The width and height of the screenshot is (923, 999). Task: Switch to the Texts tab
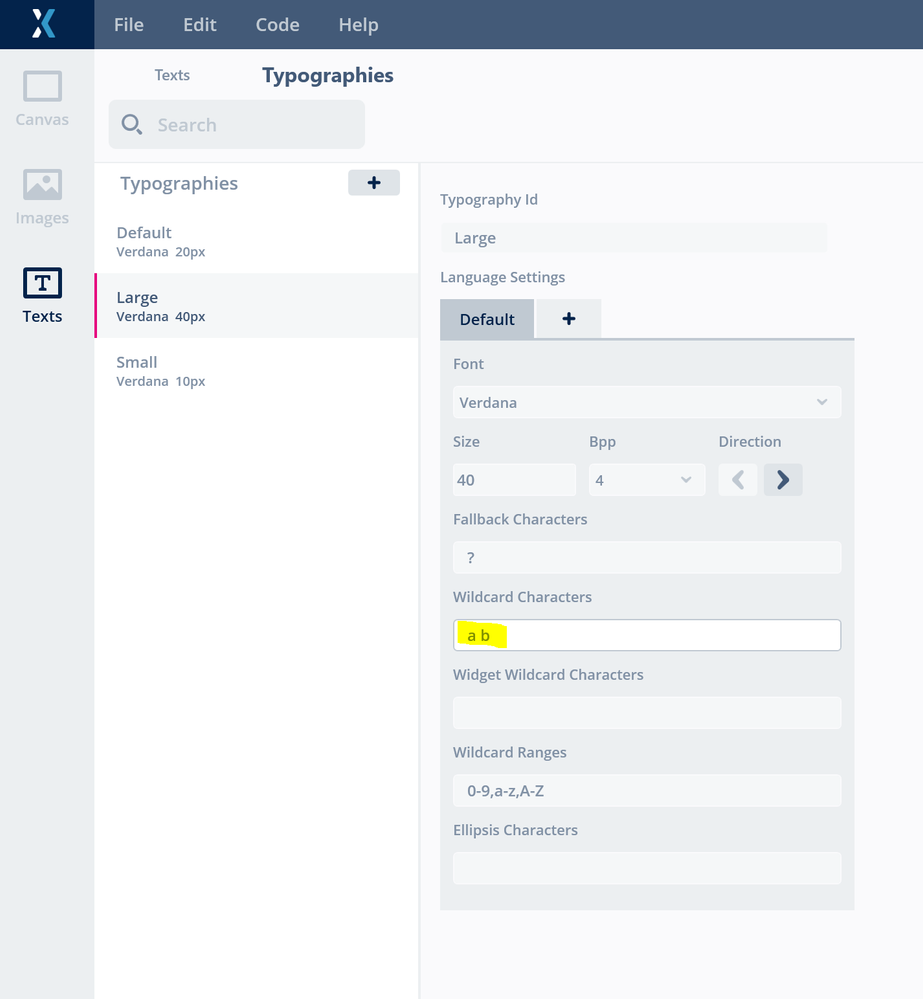click(172, 75)
